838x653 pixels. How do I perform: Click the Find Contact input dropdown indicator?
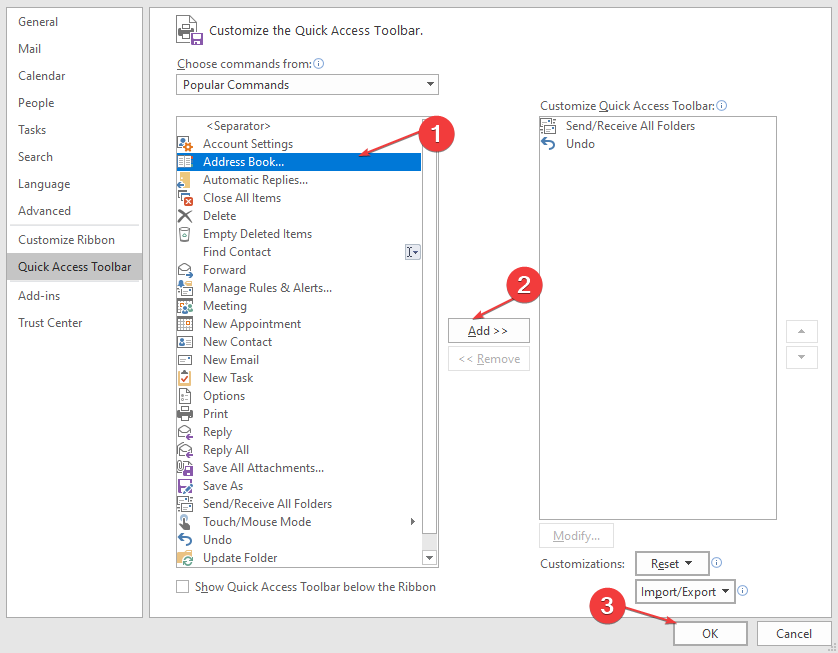413,252
